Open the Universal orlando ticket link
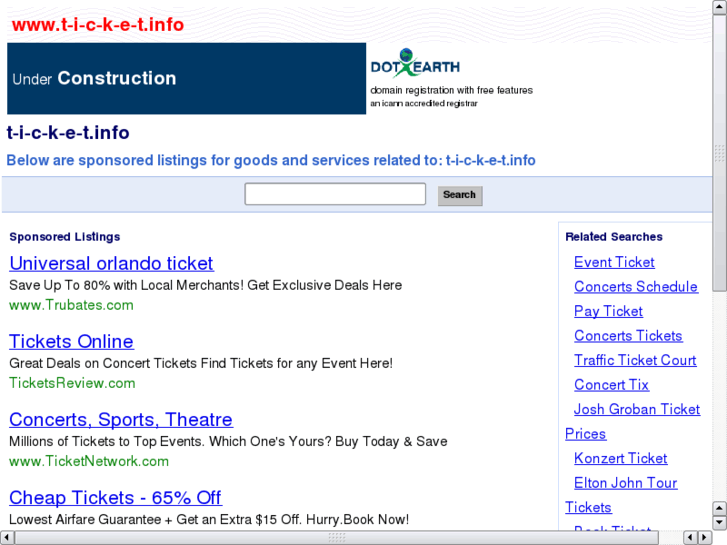The width and height of the screenshot is (727, 545). pyautogui.click(x=111, y=263)
